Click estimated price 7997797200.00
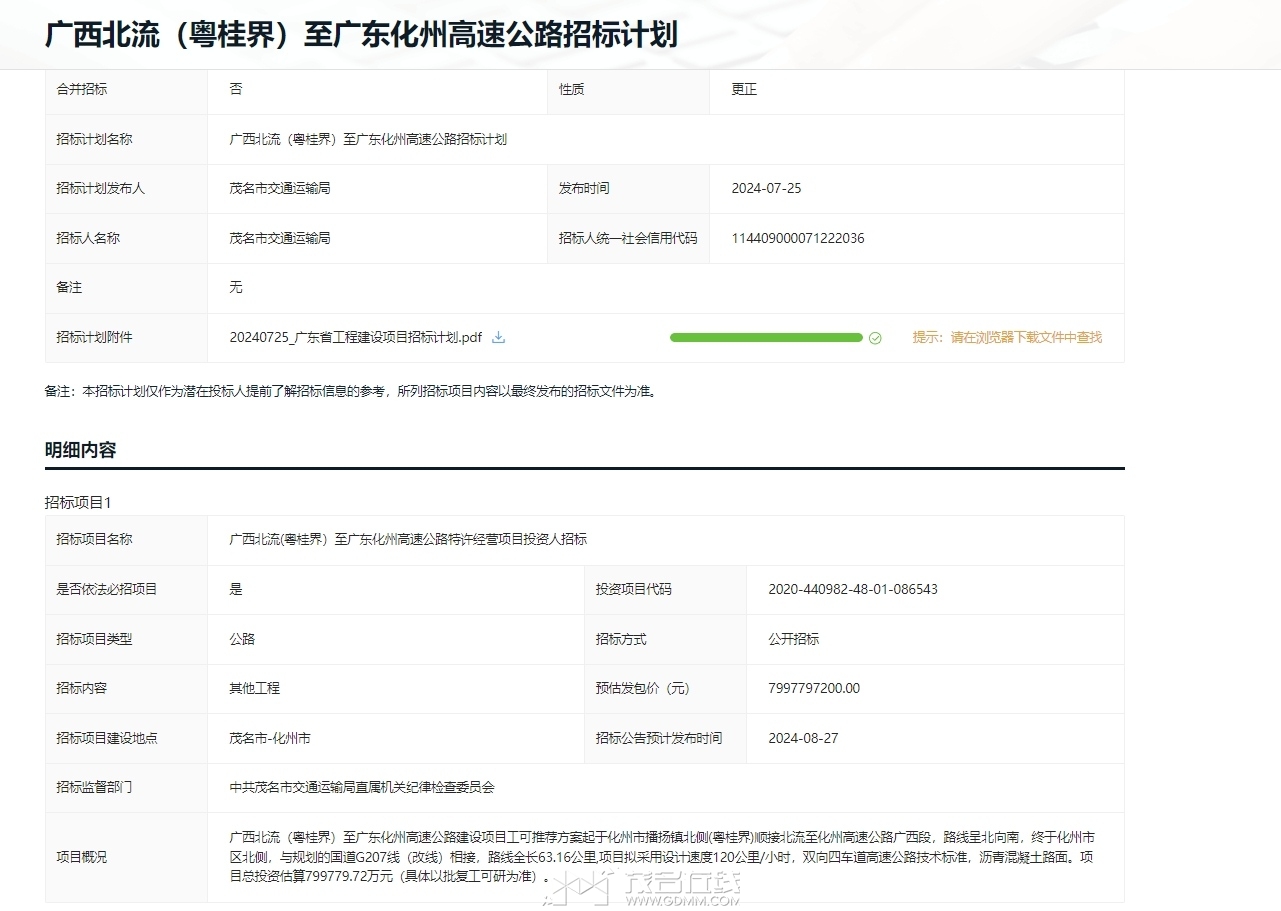1281x911 pixels. (x=814, y=688)
